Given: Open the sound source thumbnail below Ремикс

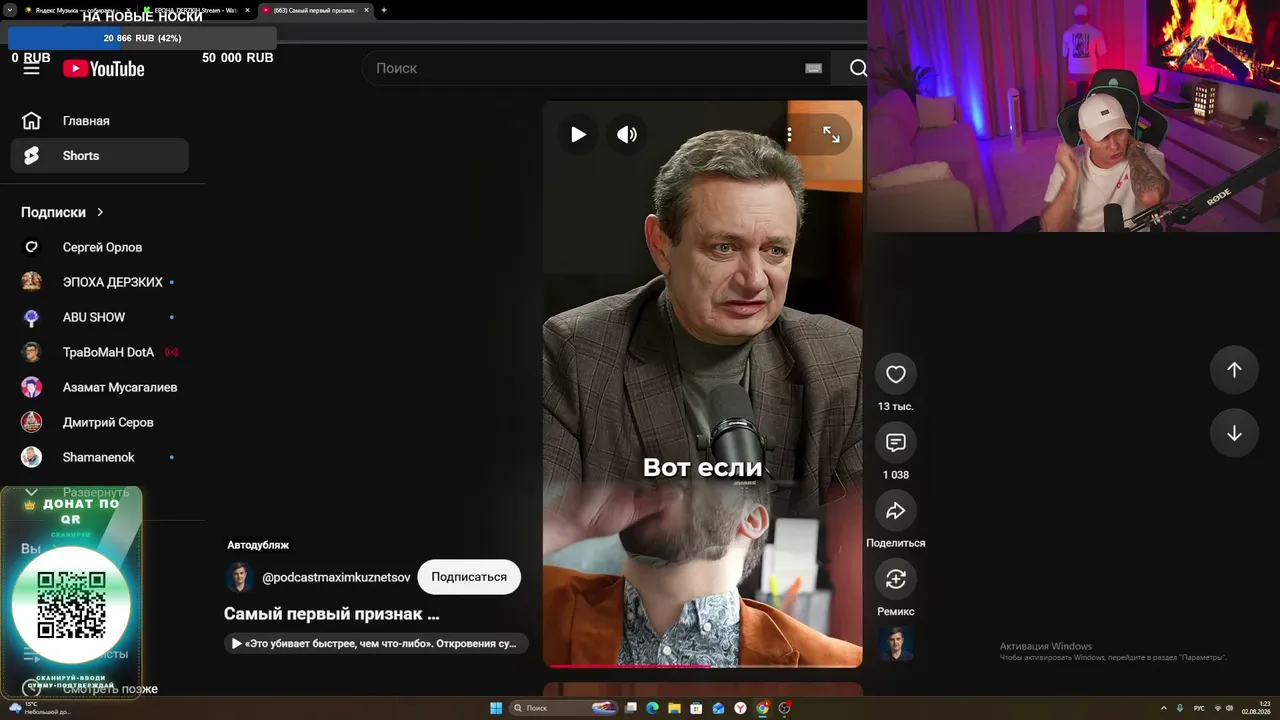Looking at the screenshot, I should 896,645.
